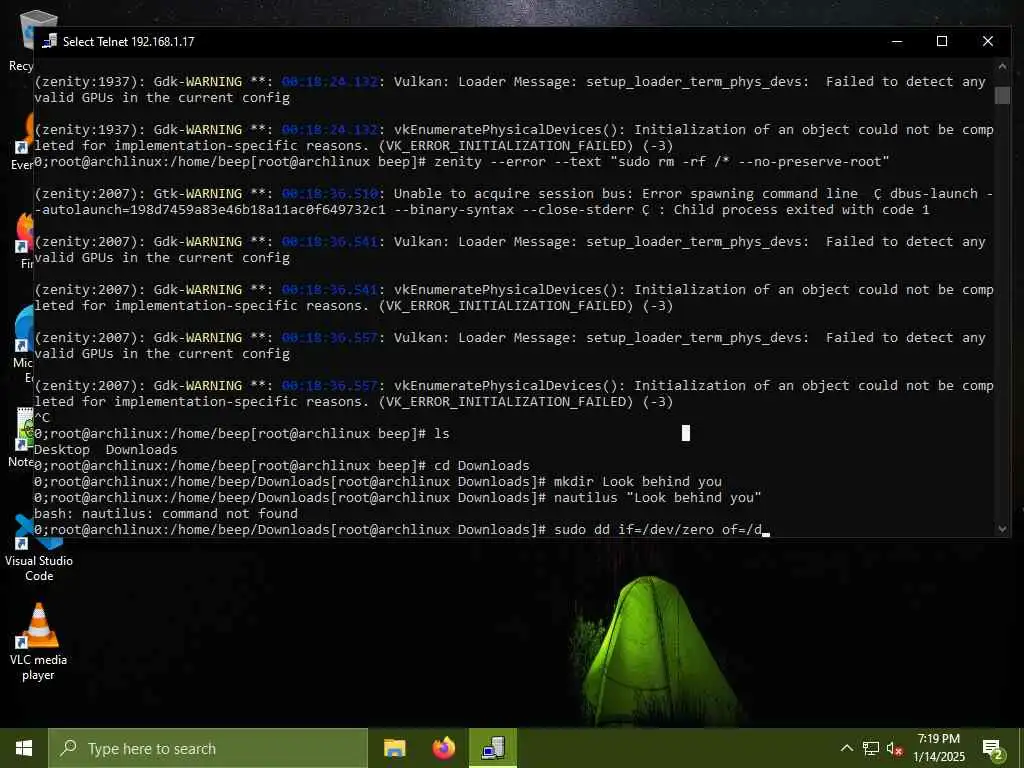Open the notification center icon

[993, 748]
